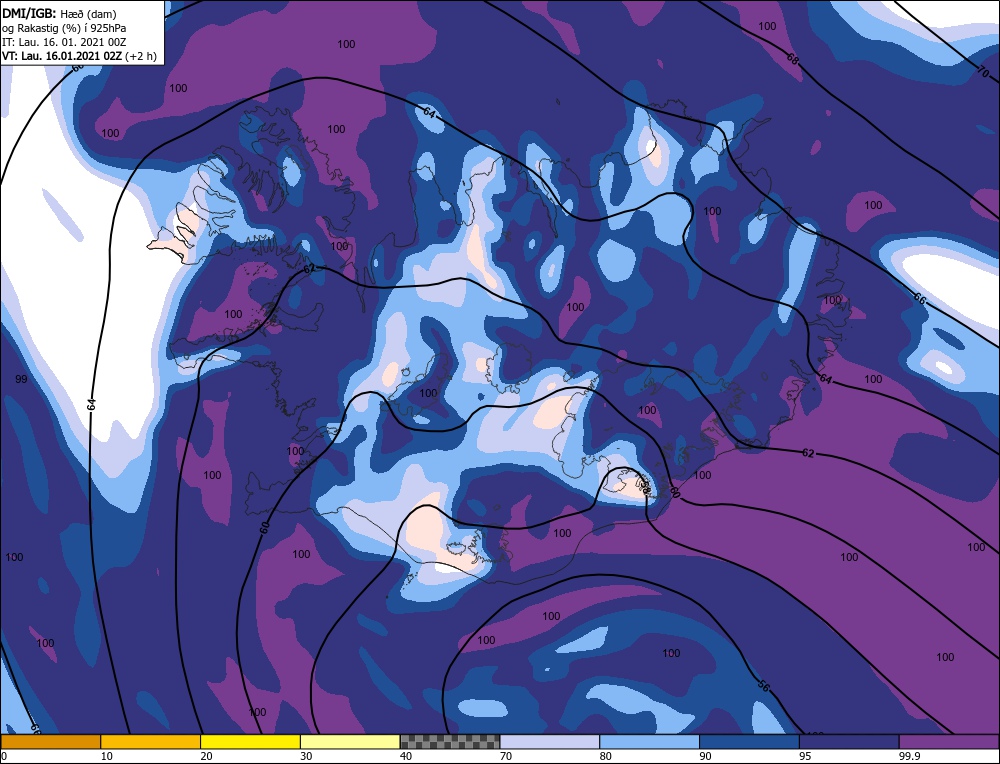Click the pale yellow 30–40 legend swatch

point(350,742)
